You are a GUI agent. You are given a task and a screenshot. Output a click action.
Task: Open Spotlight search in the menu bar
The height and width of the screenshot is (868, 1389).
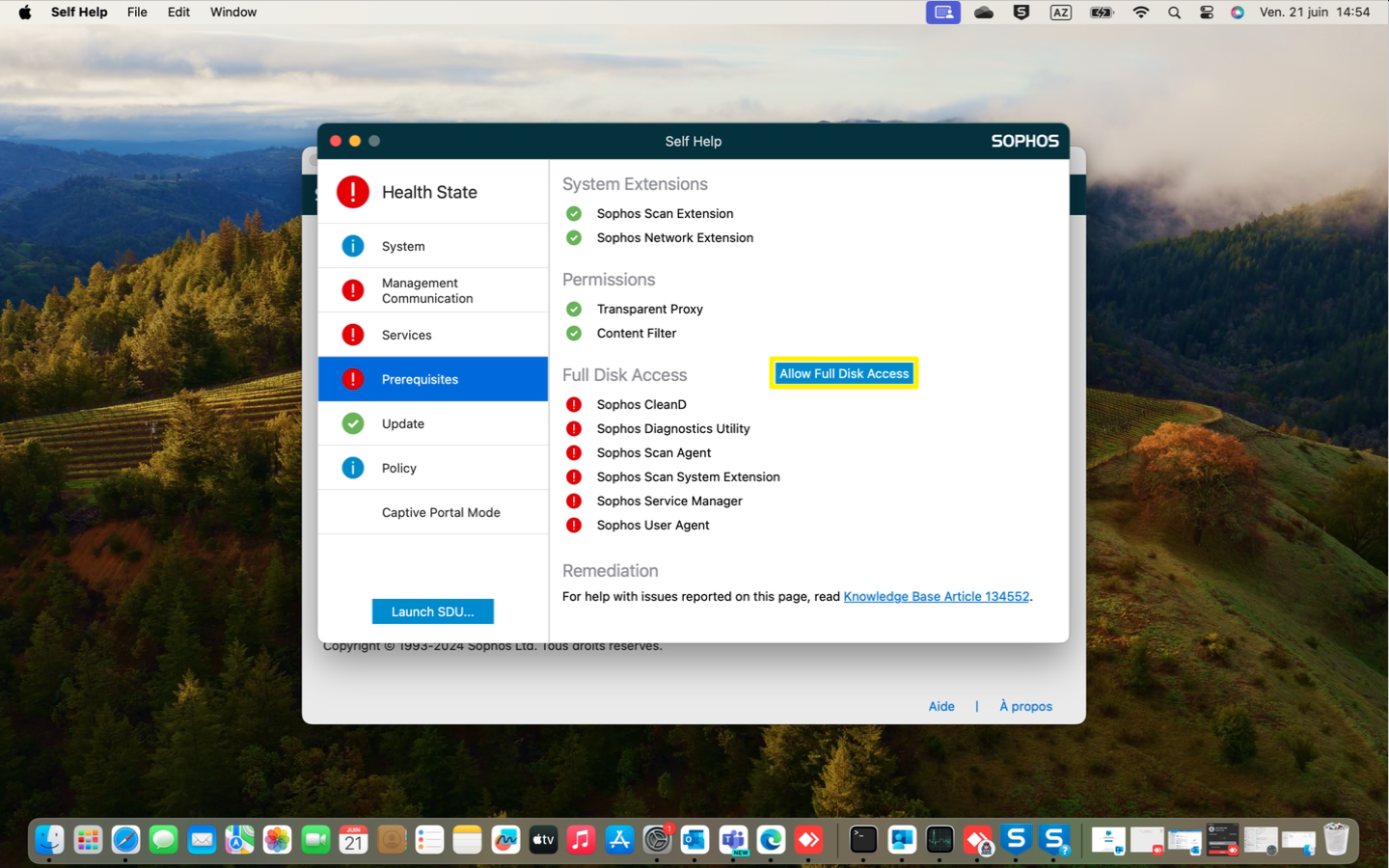pyautogui.click(x=1174, y=13)
